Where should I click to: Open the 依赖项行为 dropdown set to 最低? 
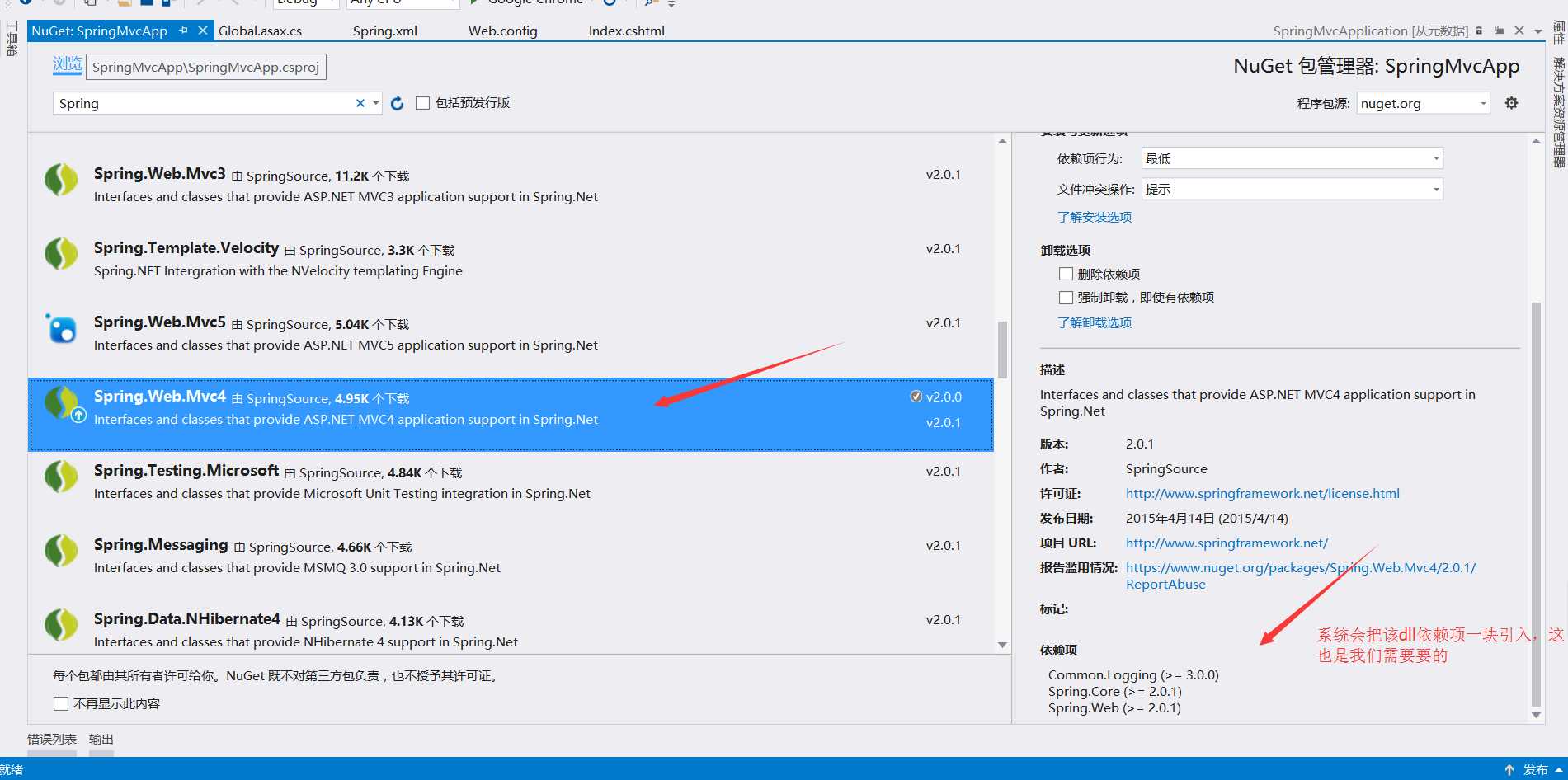[1292, 158]
